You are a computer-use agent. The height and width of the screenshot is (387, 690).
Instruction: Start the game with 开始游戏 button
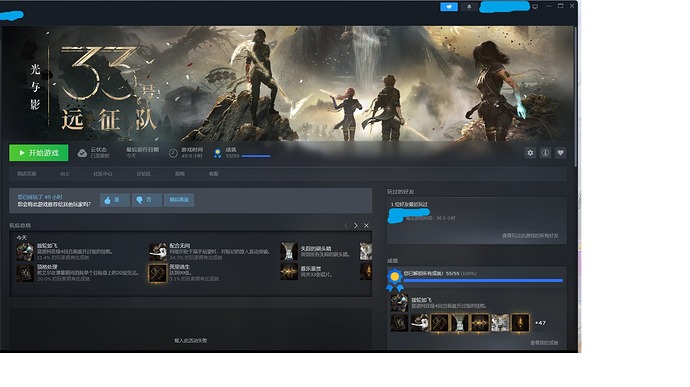39,153
